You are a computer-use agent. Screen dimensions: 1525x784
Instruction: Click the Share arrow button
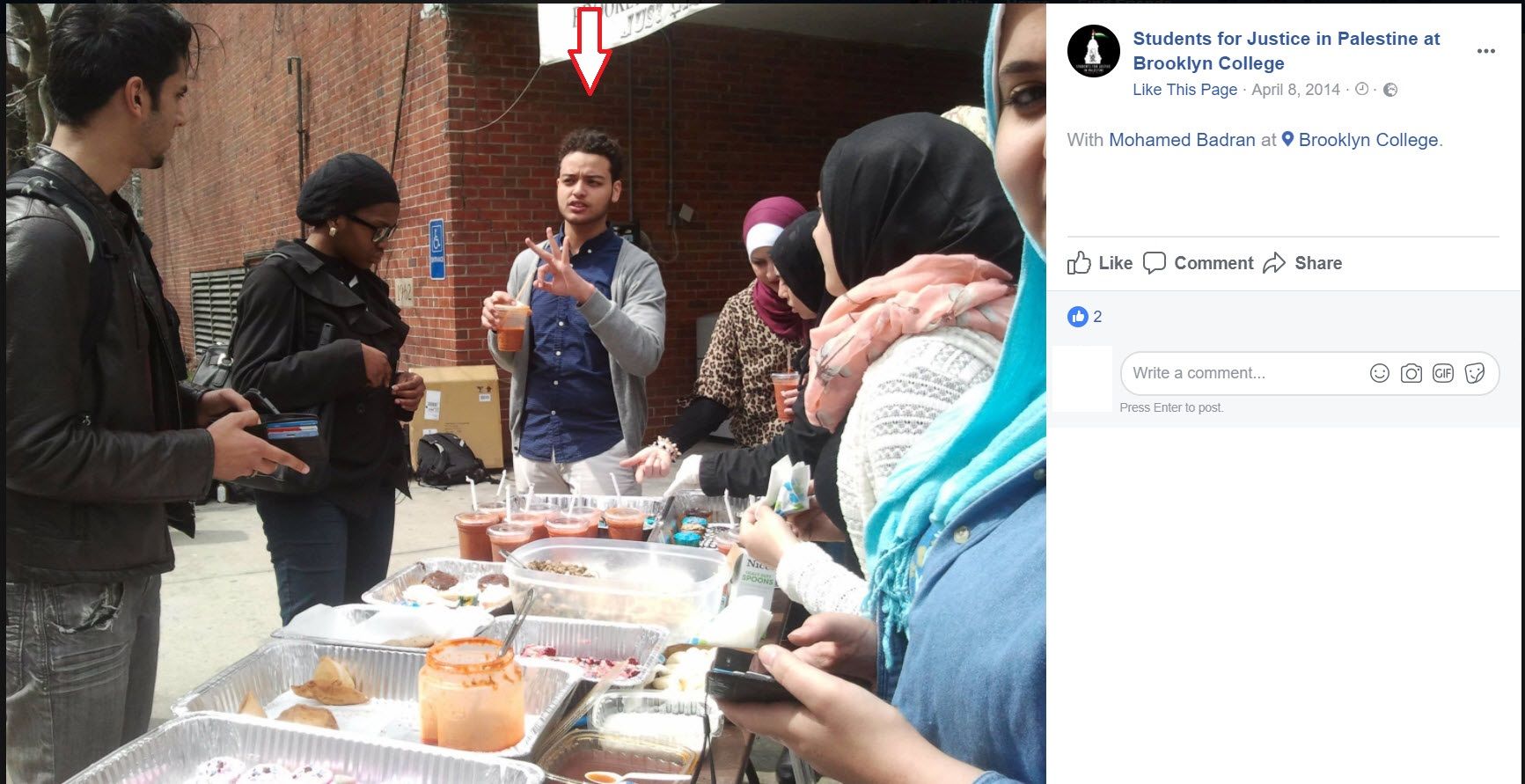tap(1302, 263)
